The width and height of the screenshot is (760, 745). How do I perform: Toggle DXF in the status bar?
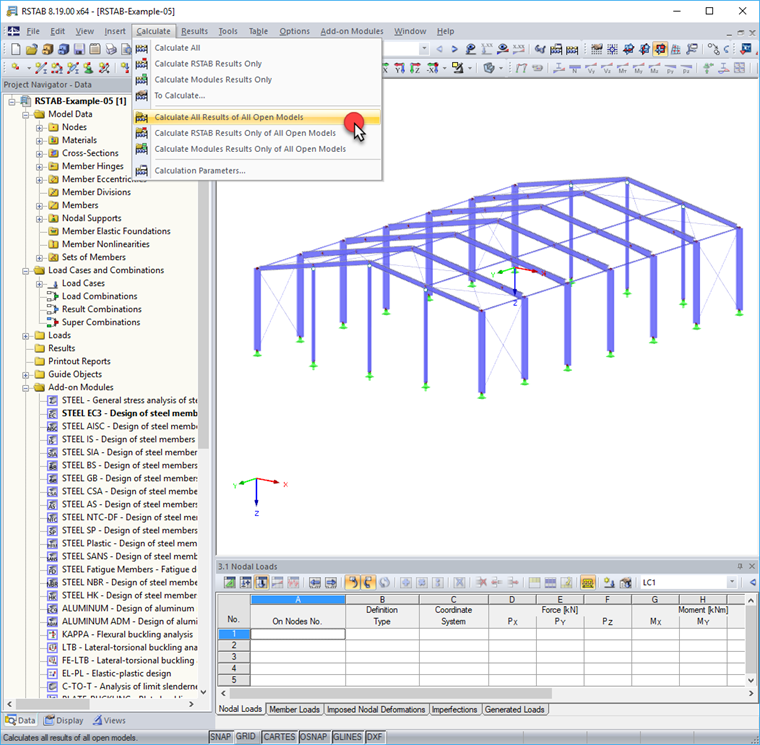click(x=374, y=737)
